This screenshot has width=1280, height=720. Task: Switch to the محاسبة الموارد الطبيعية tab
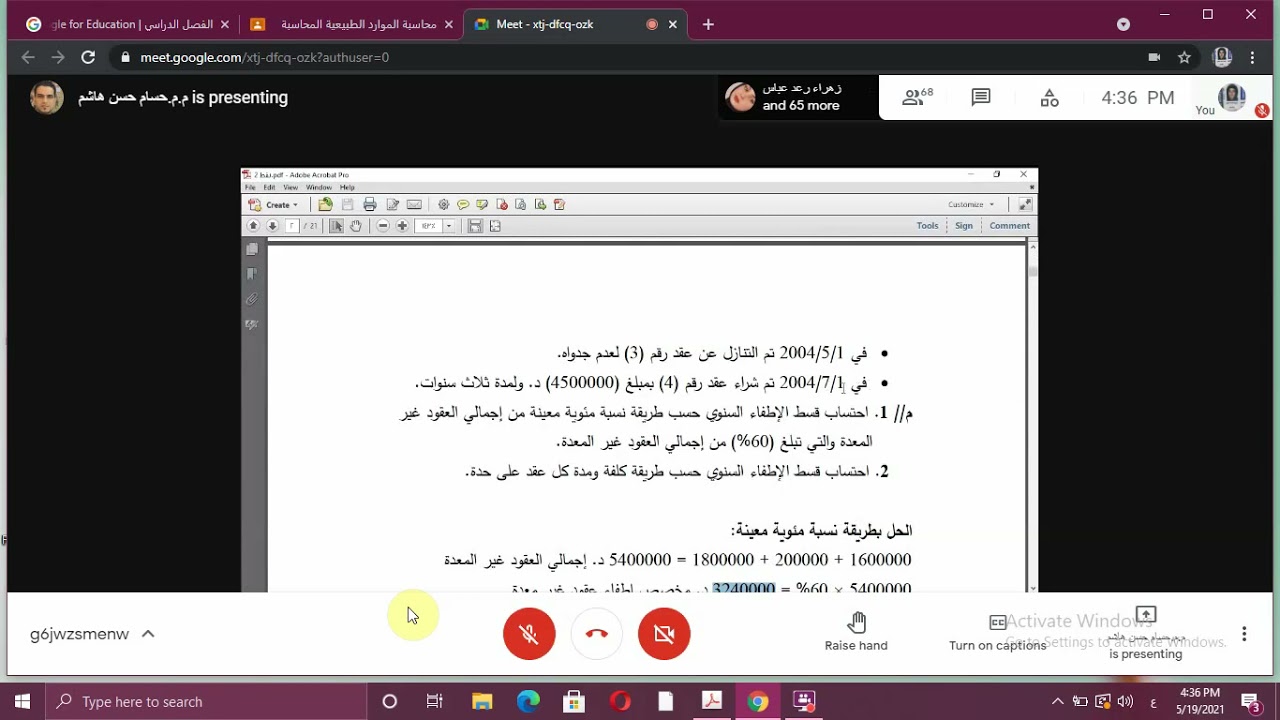352,24
